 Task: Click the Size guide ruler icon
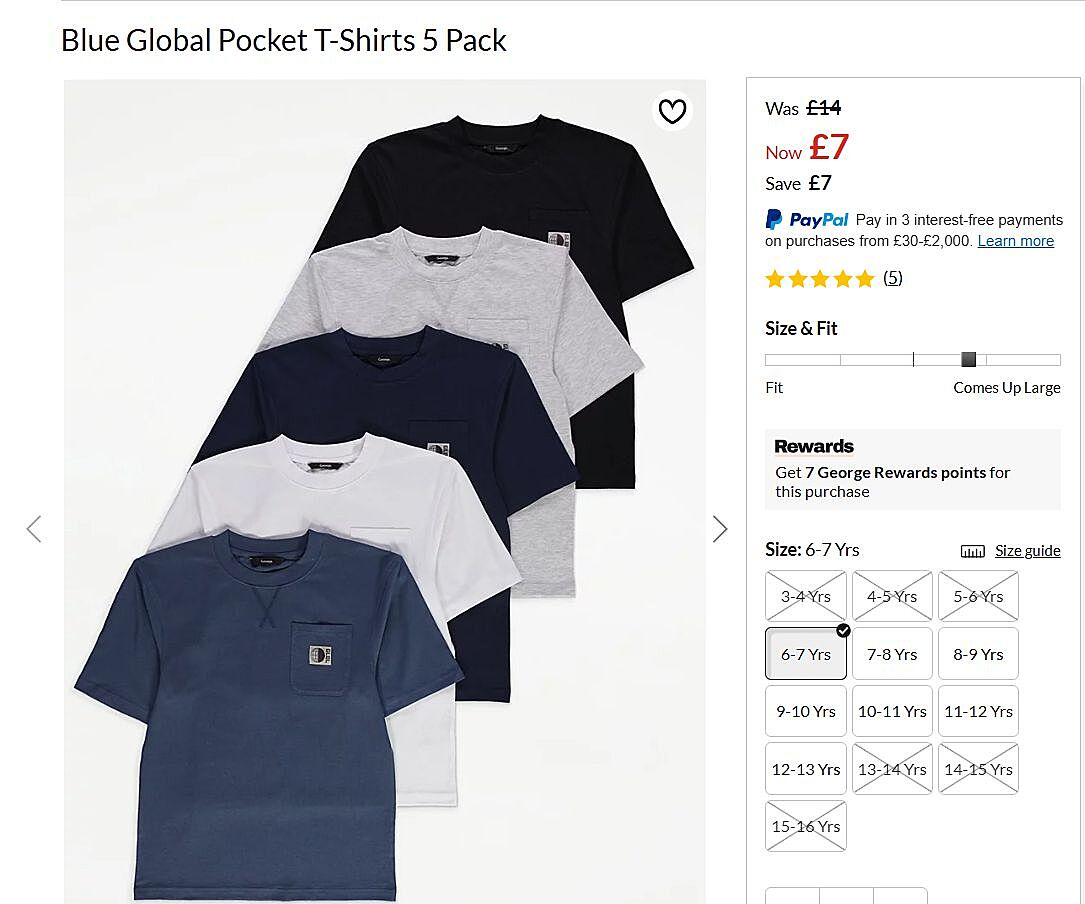(972, 551)
